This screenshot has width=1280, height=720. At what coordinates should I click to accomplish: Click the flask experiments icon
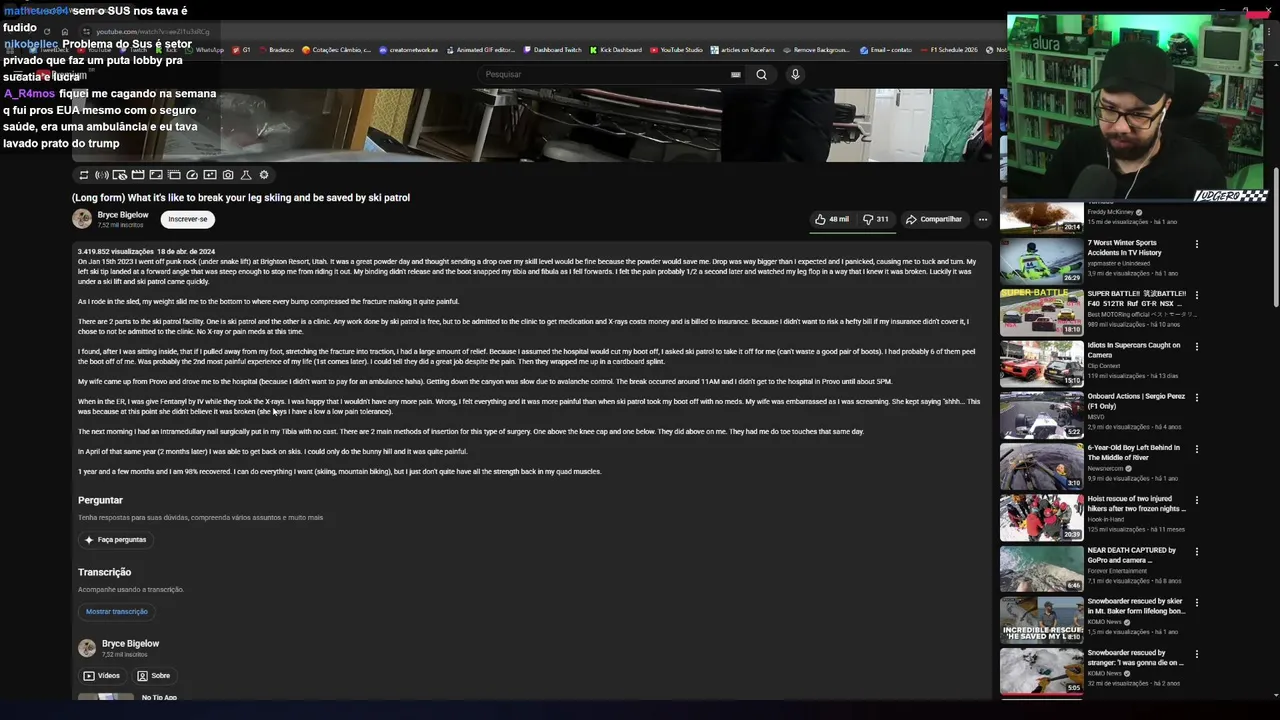246,175
